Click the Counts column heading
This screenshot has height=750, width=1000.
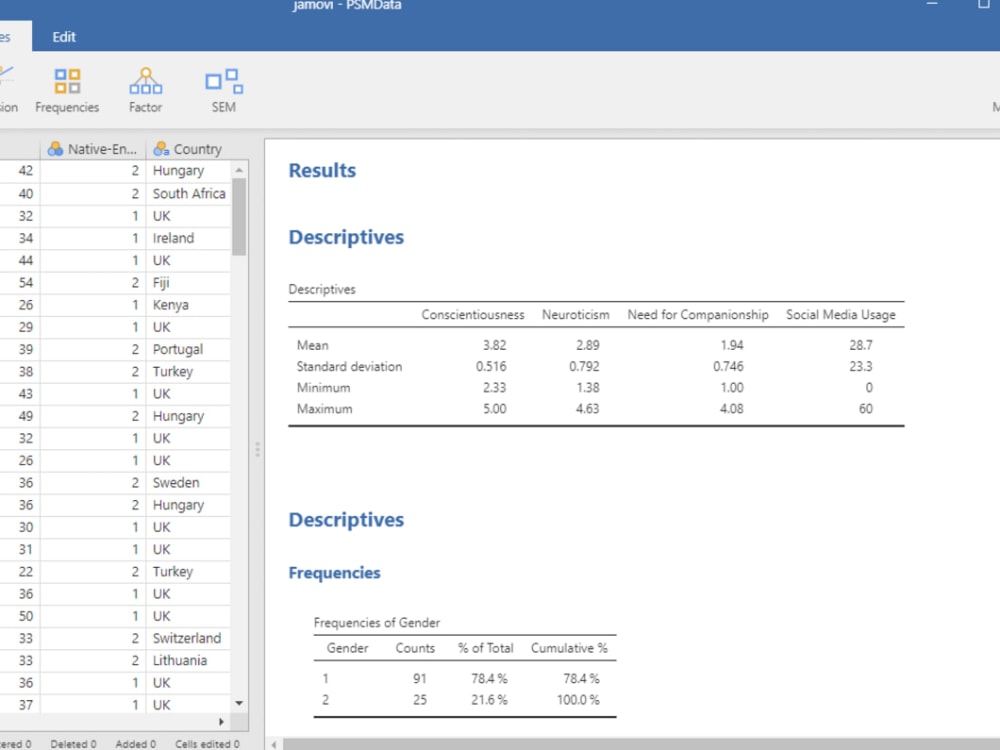pyautogui.click(x=415, y=648)
